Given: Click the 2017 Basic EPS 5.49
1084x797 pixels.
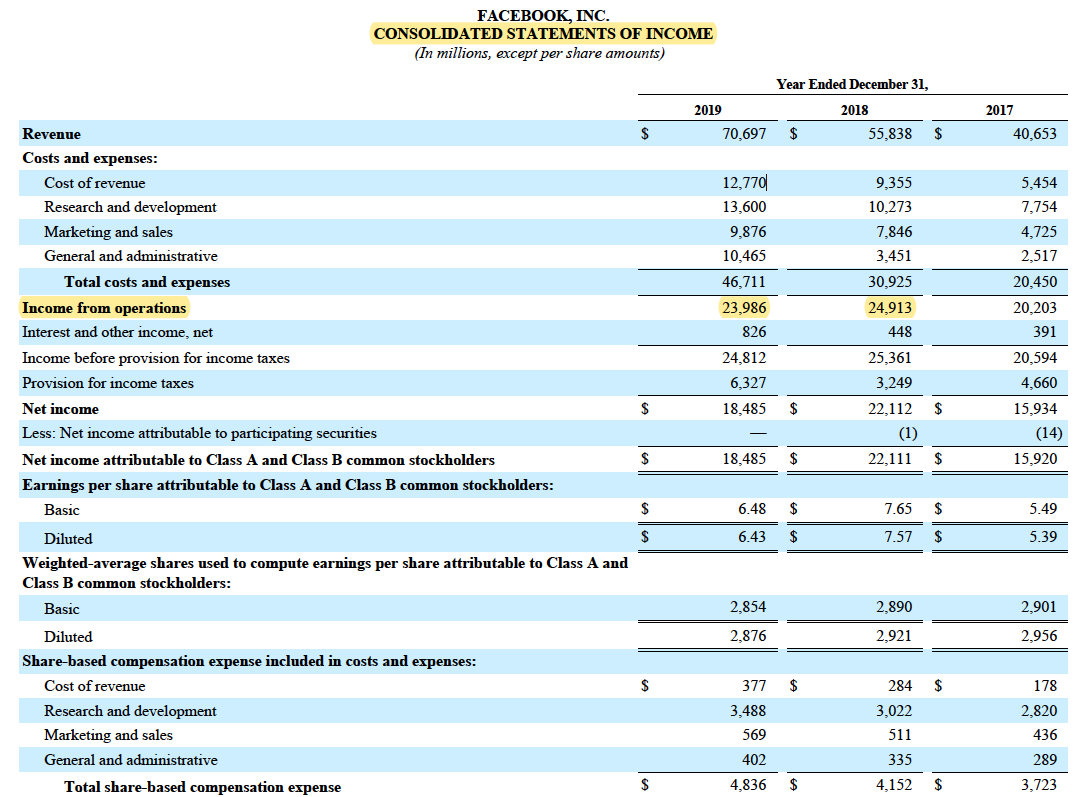Looking at the screenshot, I should tap(1043, 509).
